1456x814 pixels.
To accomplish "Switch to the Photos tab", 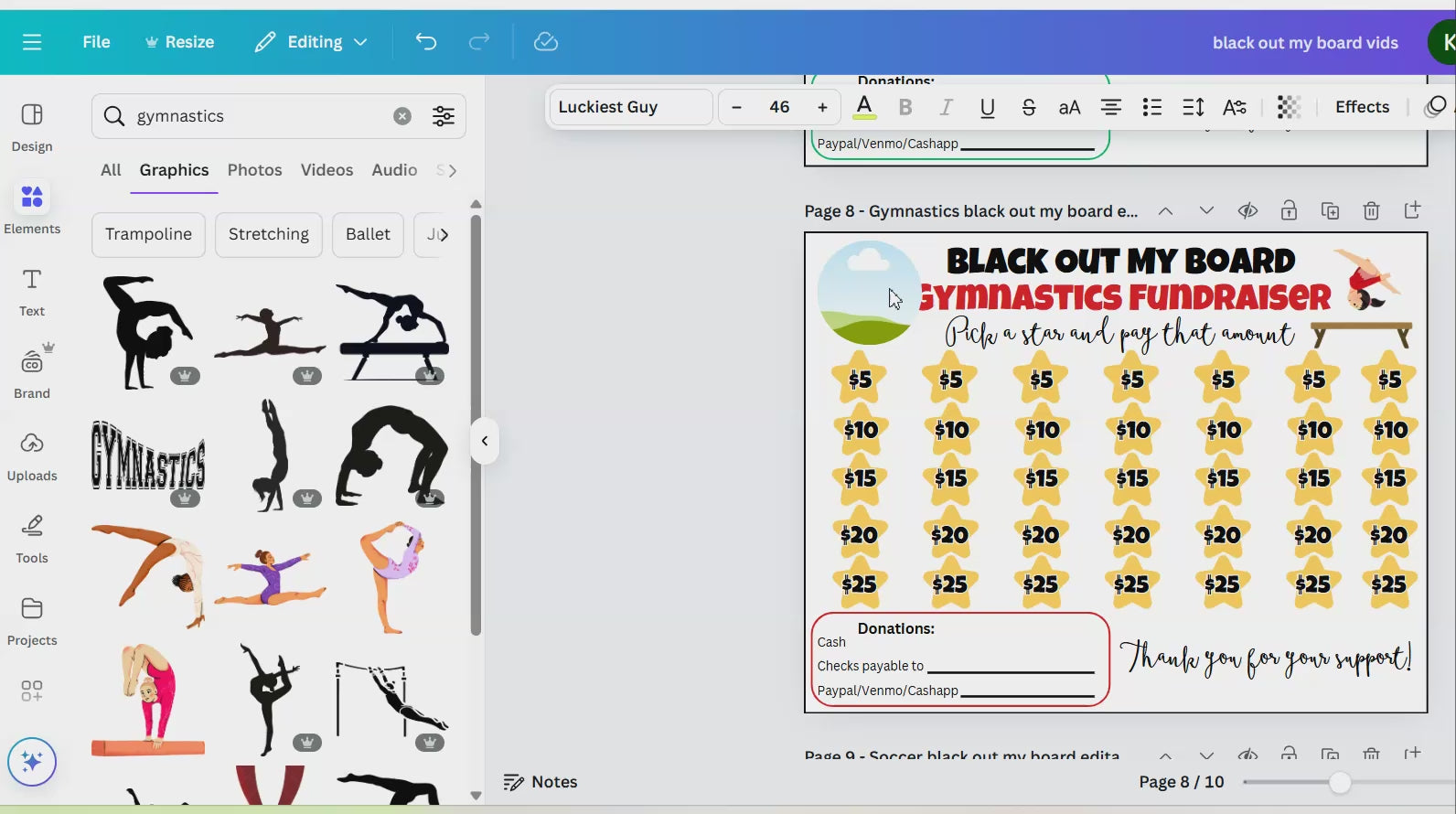I will (254, 170).
